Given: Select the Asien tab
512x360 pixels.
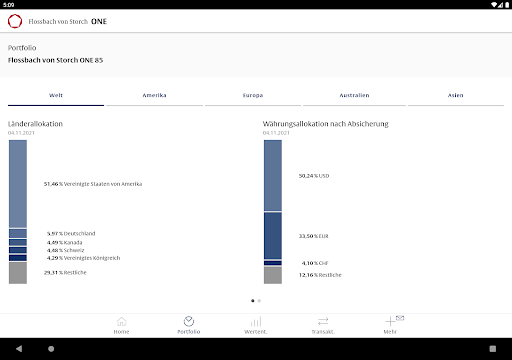Looking at the screenshot, I should coord(456,95).
